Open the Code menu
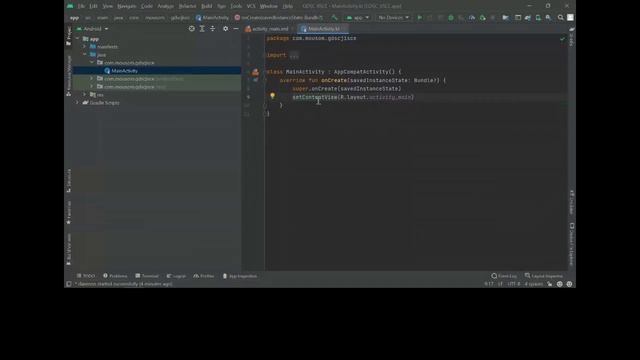This screenshot has height=360, width=640. (x=147, y=6)
